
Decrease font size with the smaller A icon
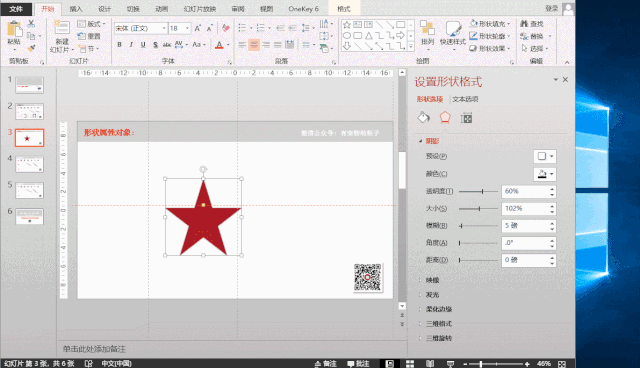pyautogui.click(x=209, y=28)
